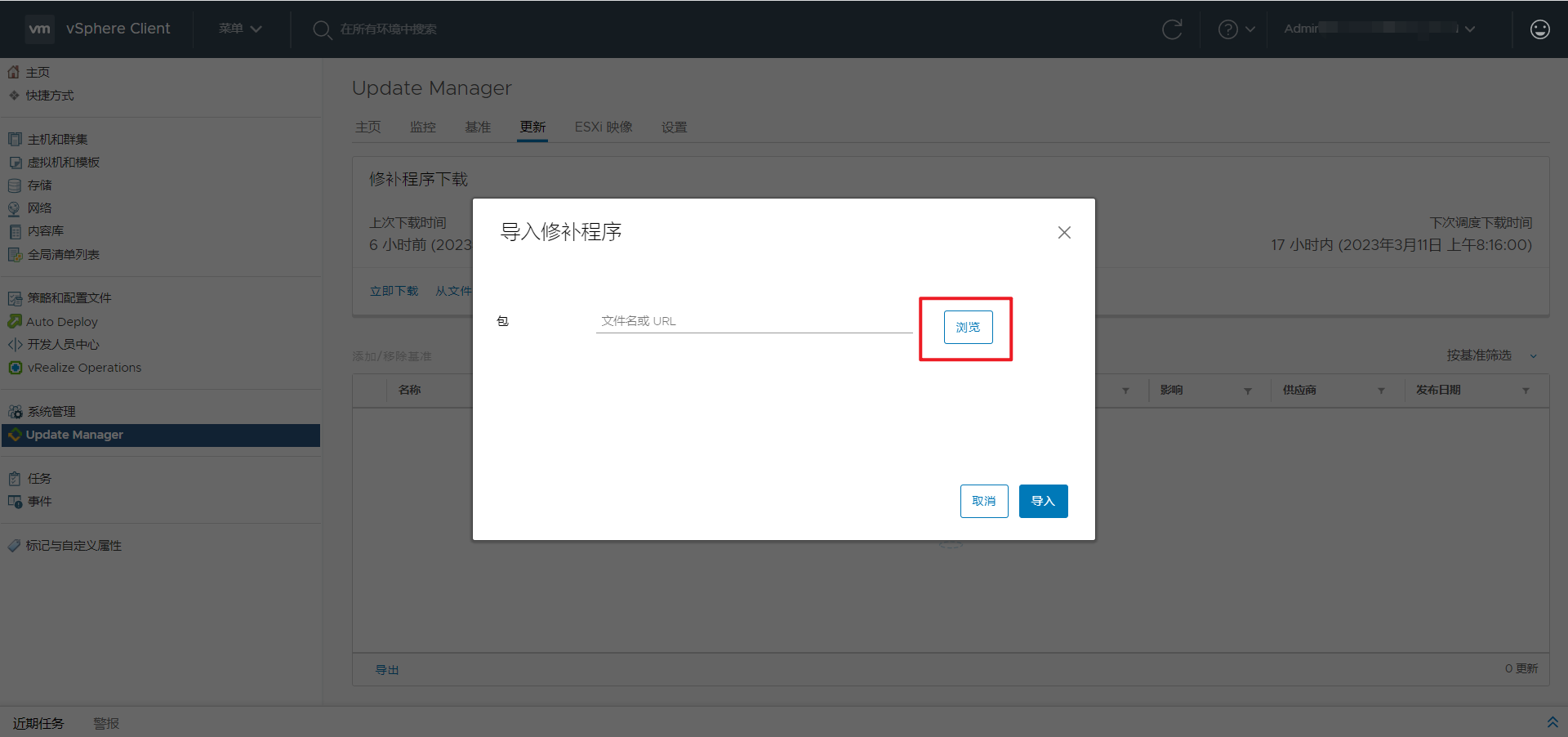
Task: Click the 快捷方式 shortcut icon
Action: click(x=14, y=96)
